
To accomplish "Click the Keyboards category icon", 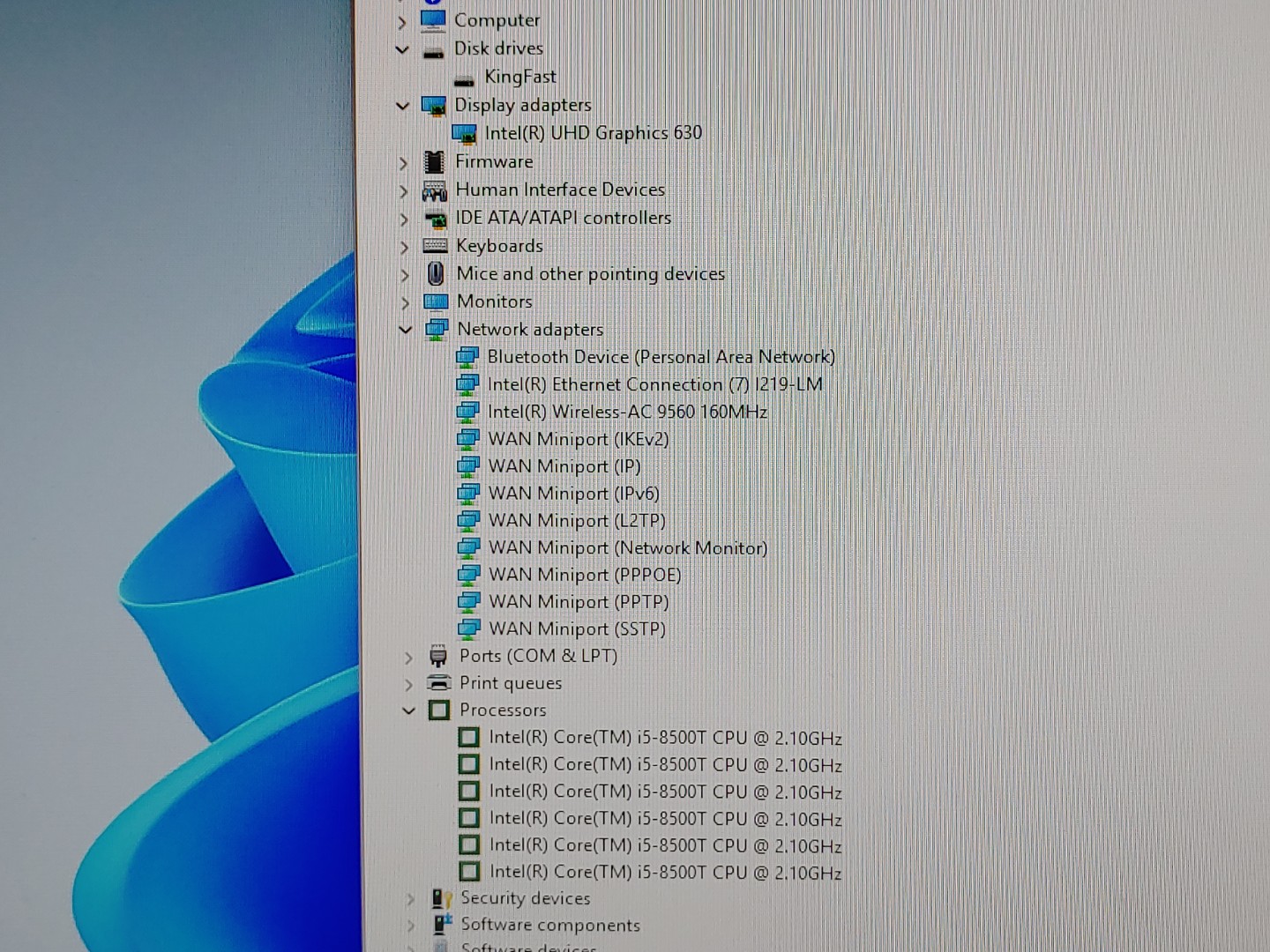I will pos(435,246).
